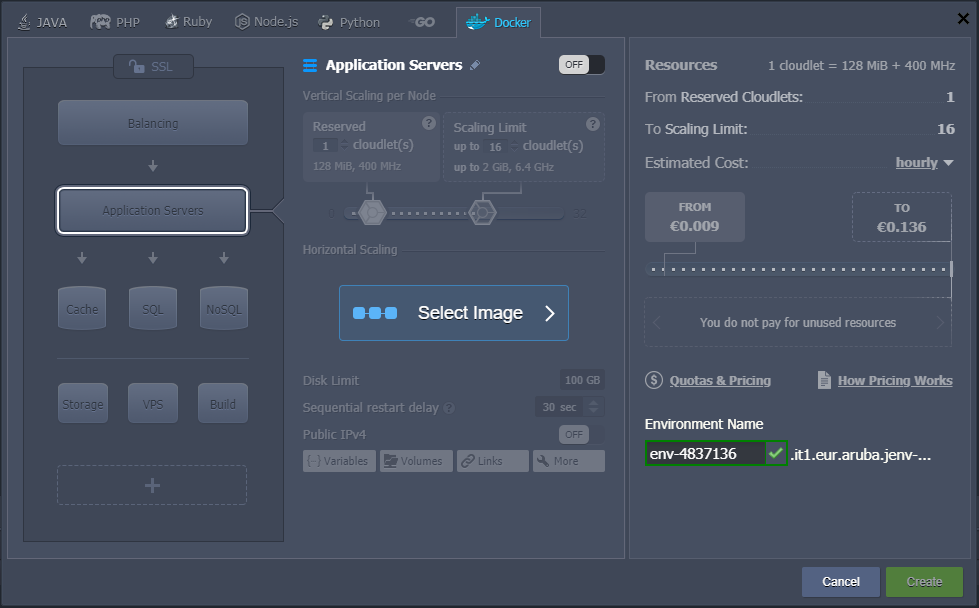The image size is (979, 608).
Task: Expand the Select Image chooser
Action: coord(454,313)
